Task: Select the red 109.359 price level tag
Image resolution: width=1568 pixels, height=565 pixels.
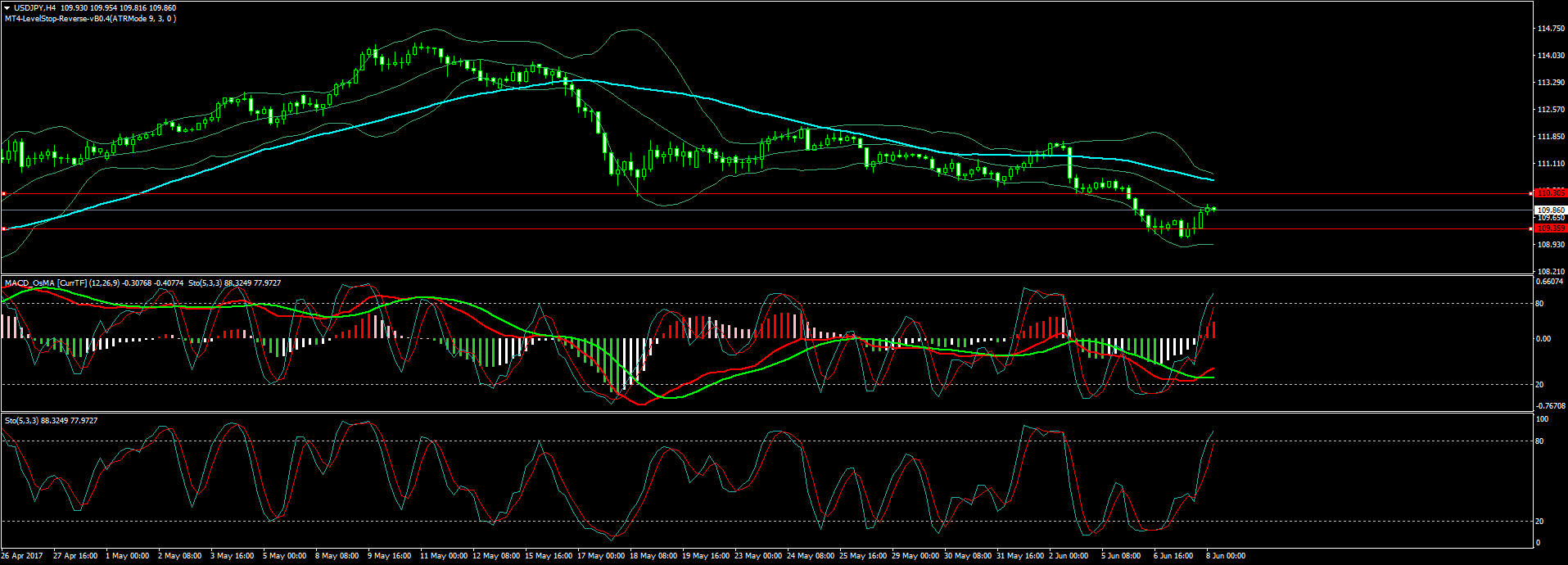Action: 1551,228
